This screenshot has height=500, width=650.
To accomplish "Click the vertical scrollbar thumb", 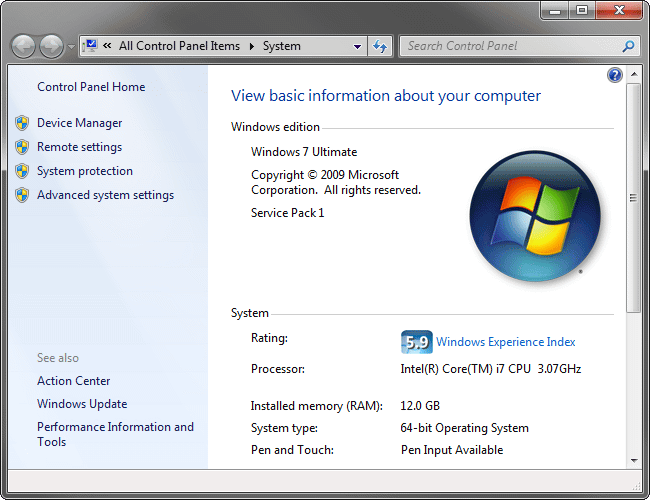I will pyautogui.click(x=633, y=198).
